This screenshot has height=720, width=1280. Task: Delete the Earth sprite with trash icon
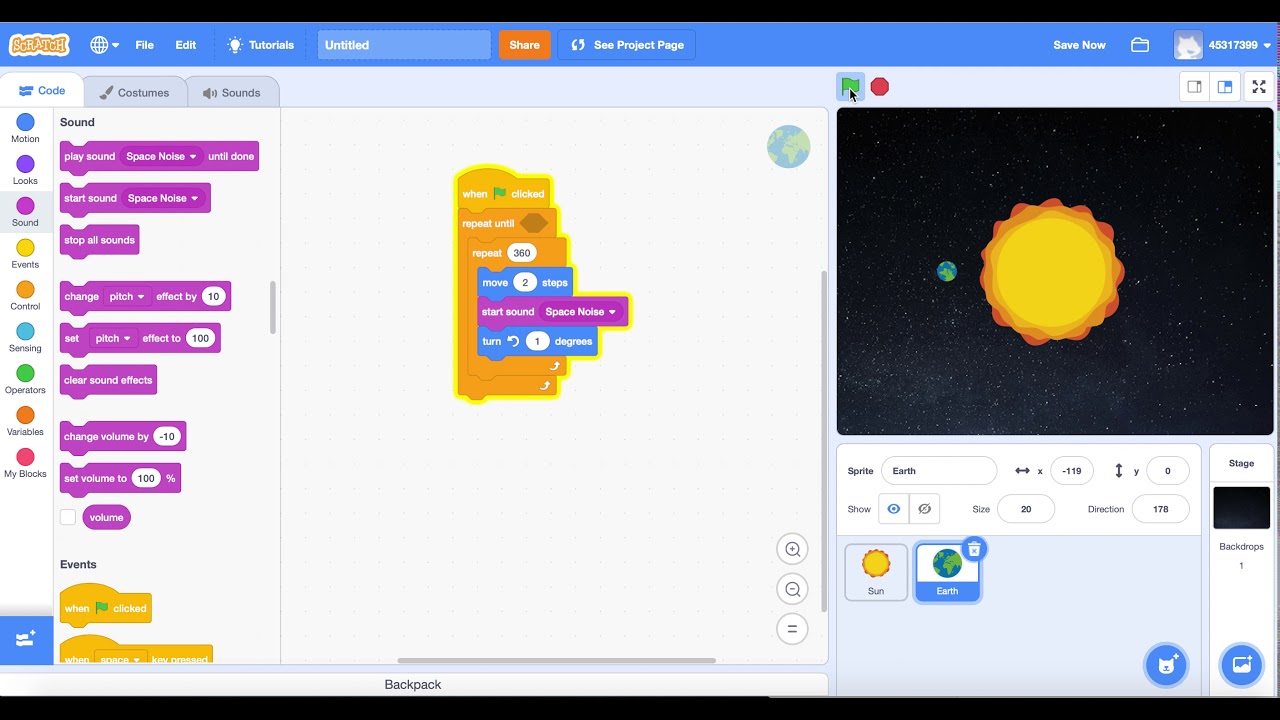[974, 549]
